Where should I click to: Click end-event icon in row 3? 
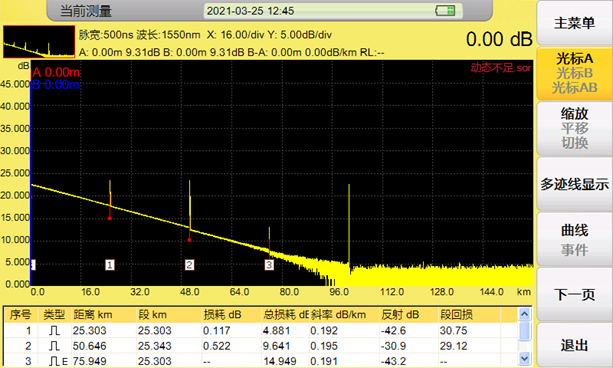58,361
